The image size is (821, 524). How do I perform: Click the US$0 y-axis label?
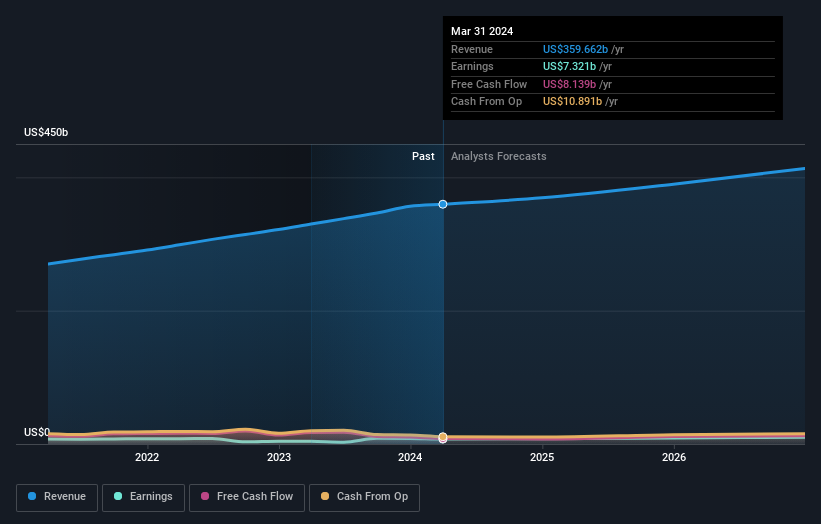coord(37,432)
